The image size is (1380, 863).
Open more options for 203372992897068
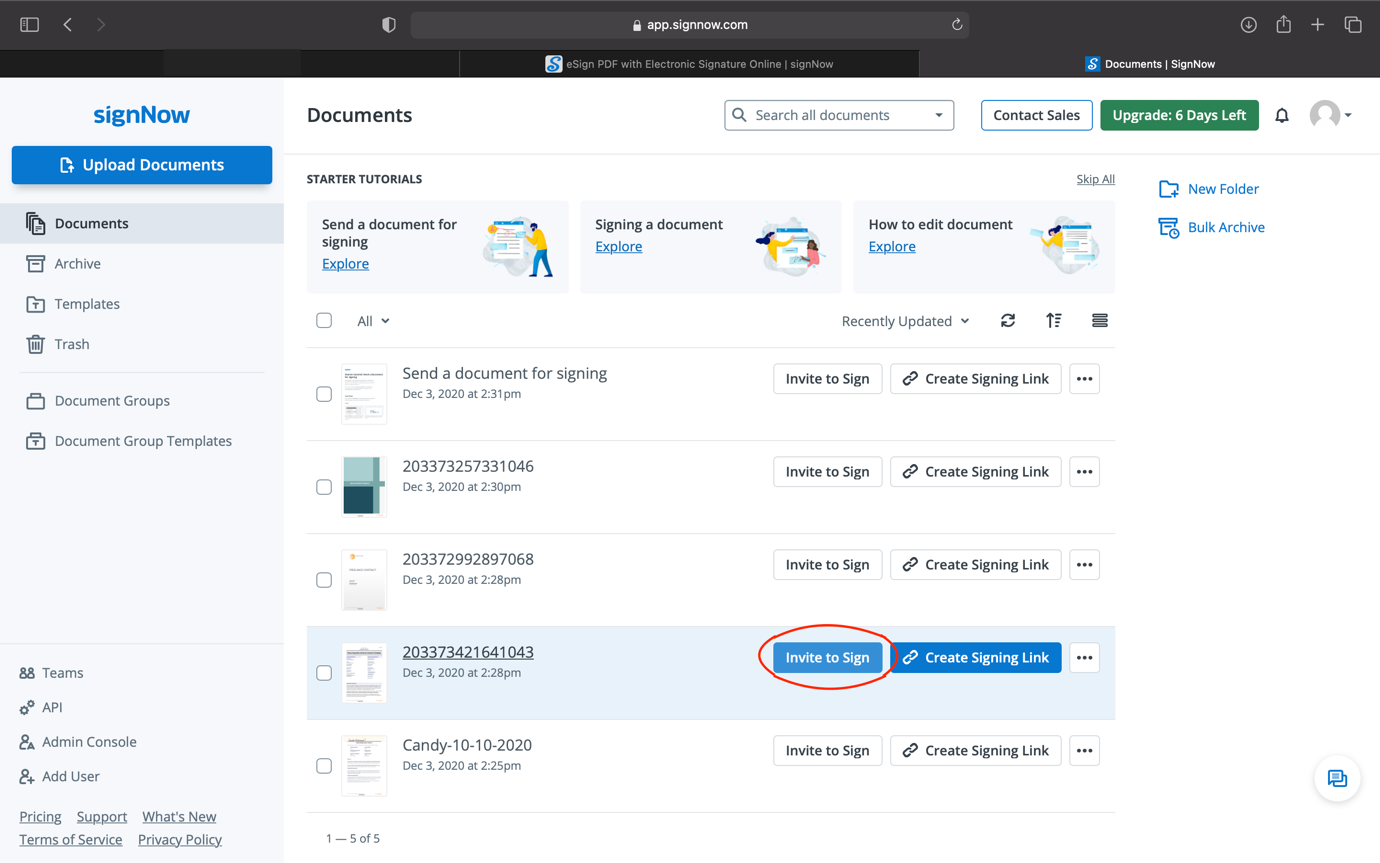[1085, 565]
